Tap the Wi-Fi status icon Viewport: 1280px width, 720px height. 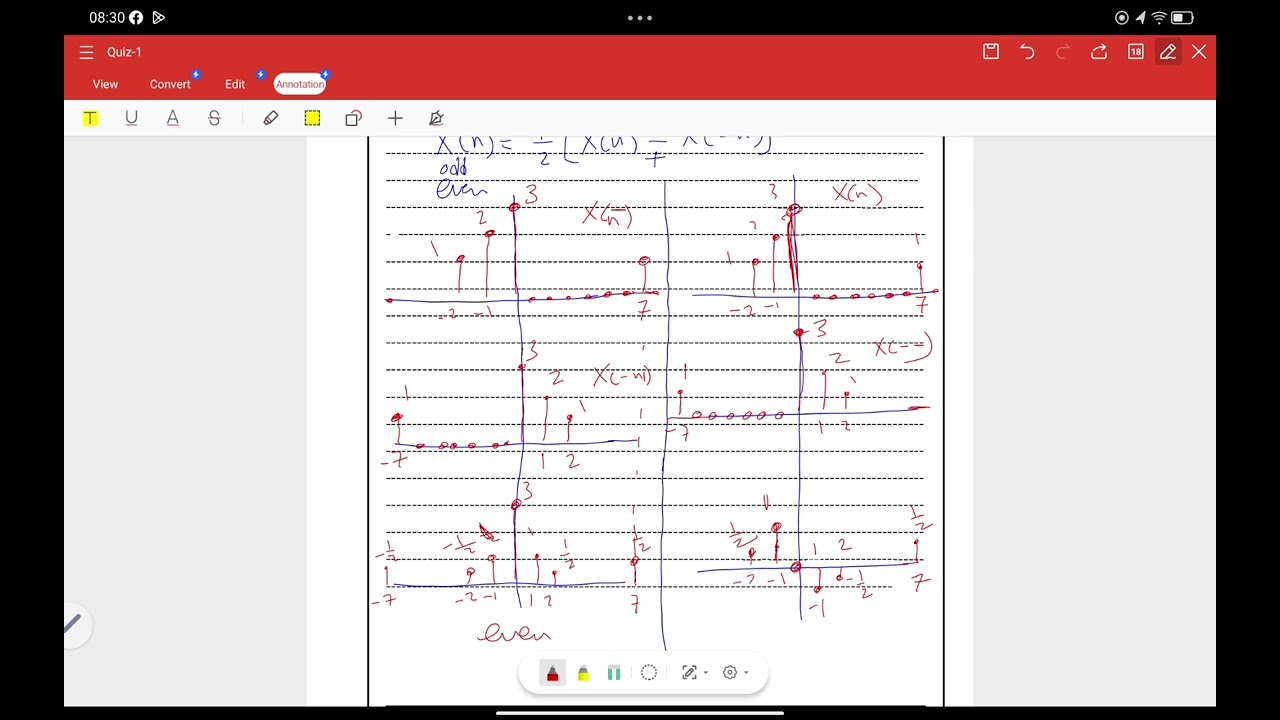click(1159, 17)
